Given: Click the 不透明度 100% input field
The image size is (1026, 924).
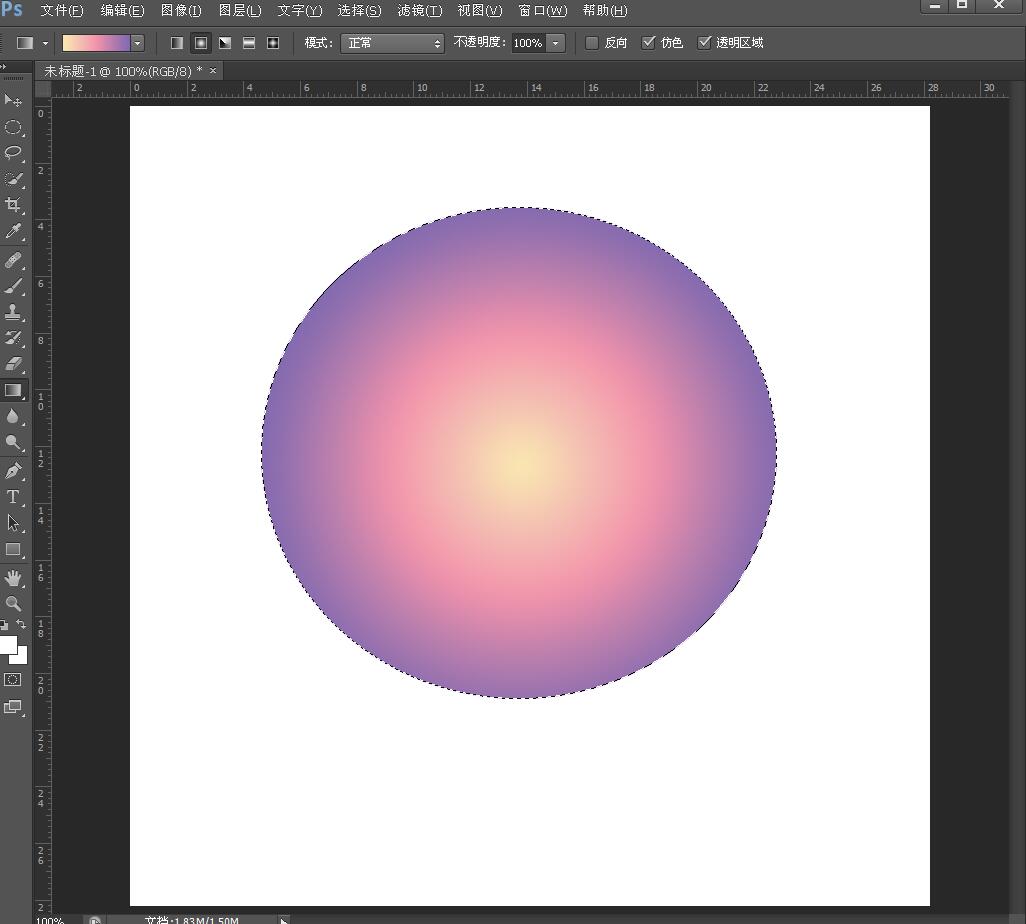Looking at the screenshot, I should coord(528,43).
